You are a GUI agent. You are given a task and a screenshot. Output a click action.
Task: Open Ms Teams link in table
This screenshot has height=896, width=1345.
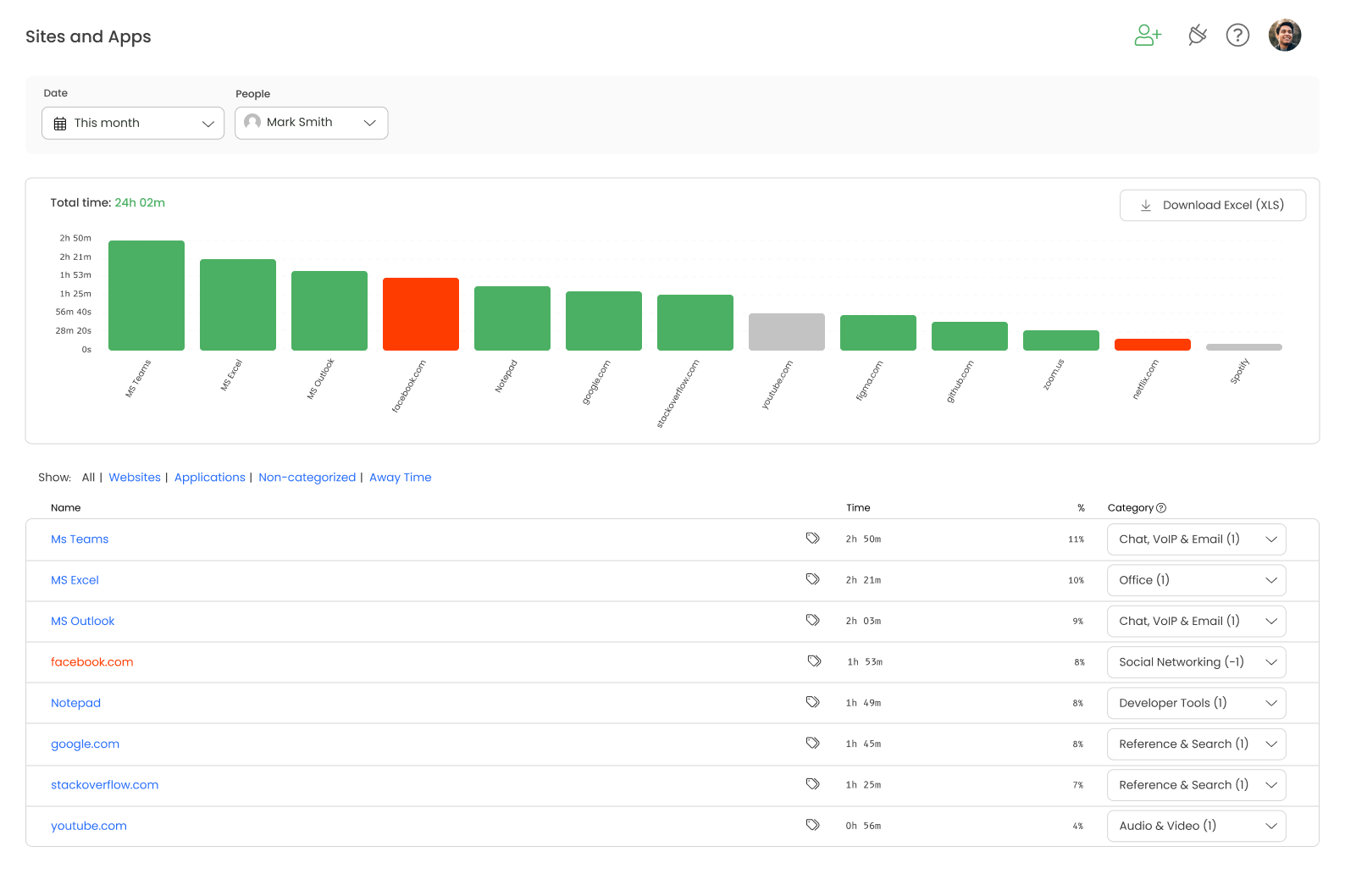pyautogui.click(x=80, y=539)
